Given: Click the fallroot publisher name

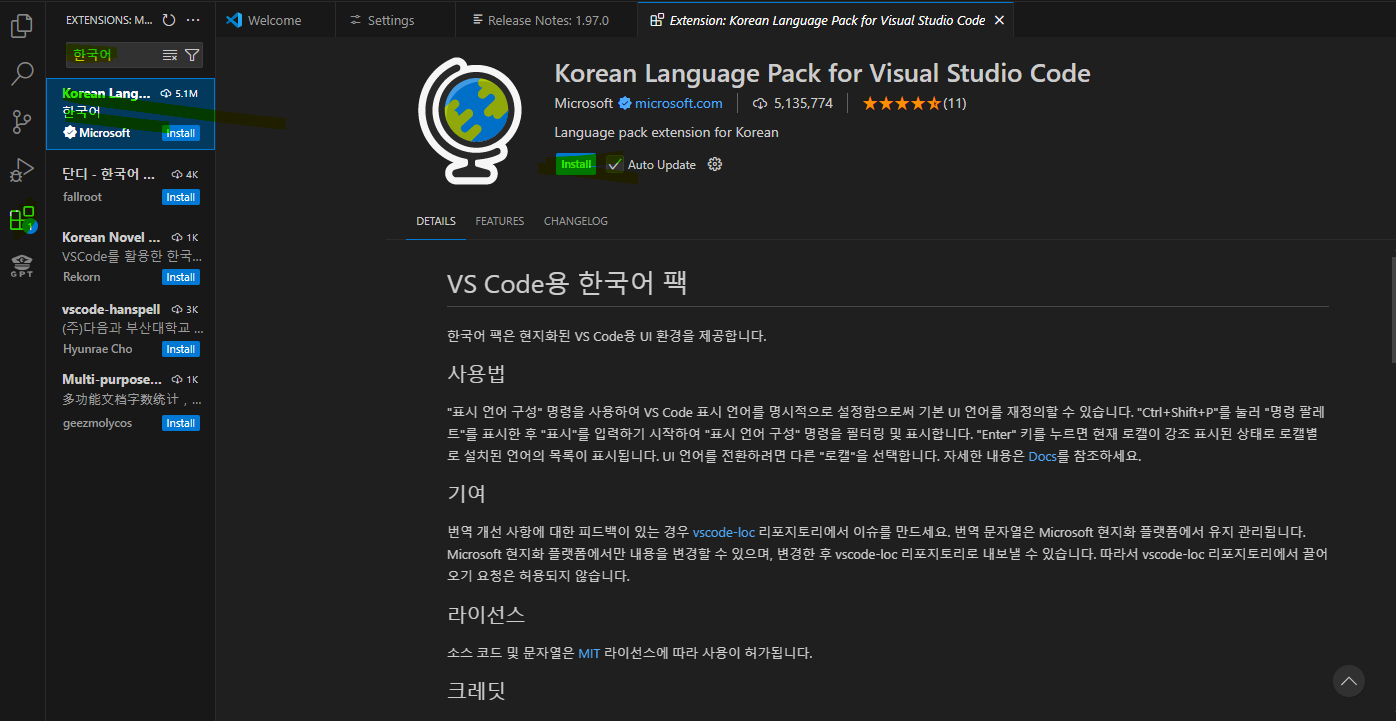Looking at the screenshot, I should pos(82,197).
